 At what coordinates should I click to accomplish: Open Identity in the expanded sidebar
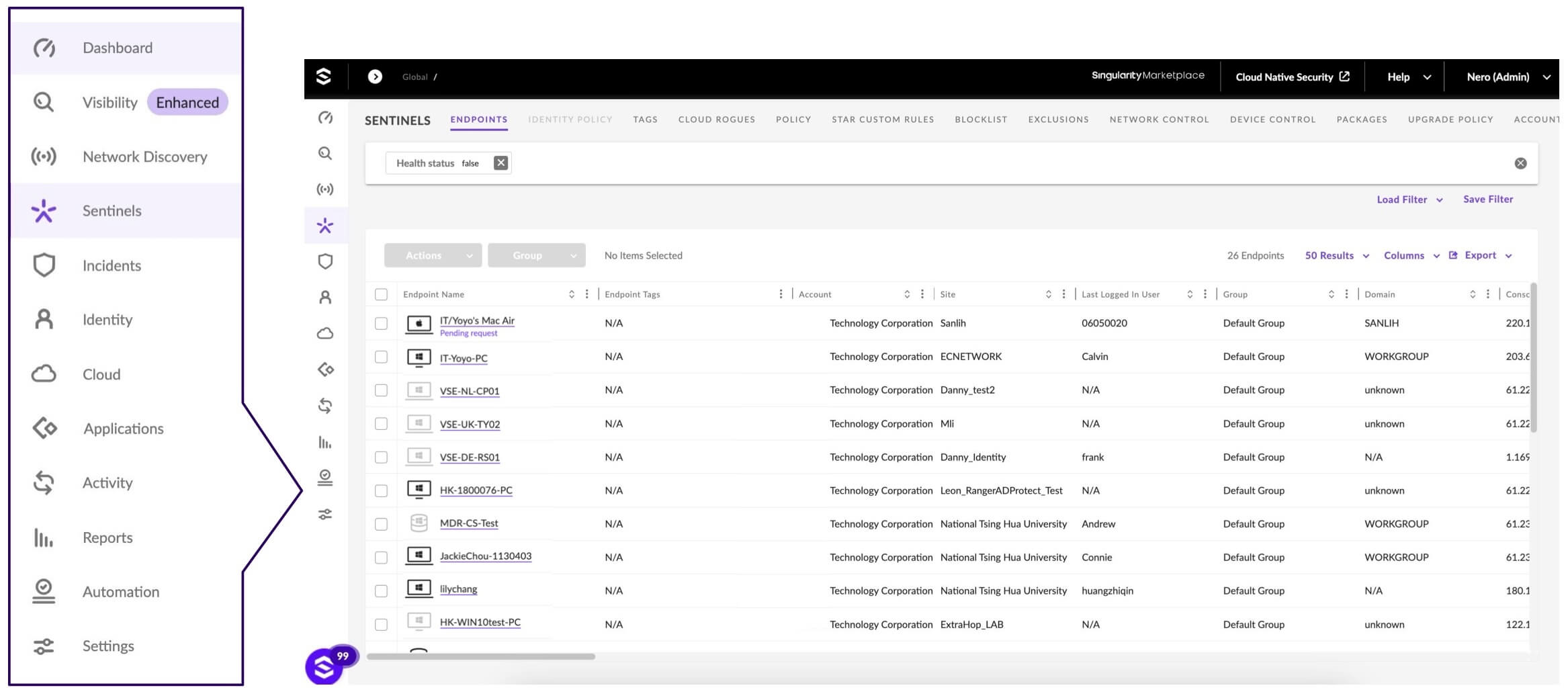126,320
